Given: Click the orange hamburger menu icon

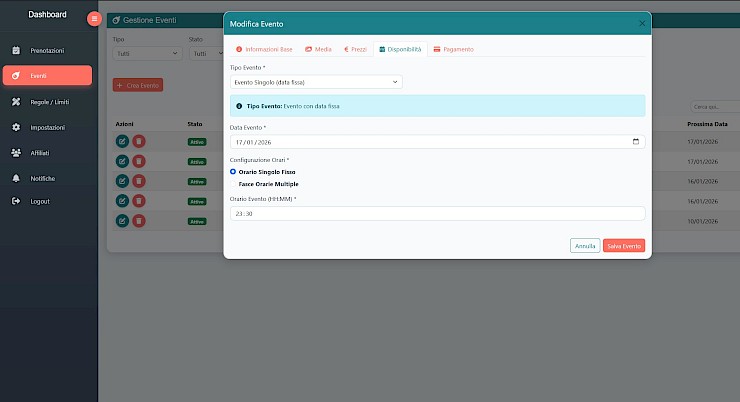Looking at the screenshot, I should 94,19.
